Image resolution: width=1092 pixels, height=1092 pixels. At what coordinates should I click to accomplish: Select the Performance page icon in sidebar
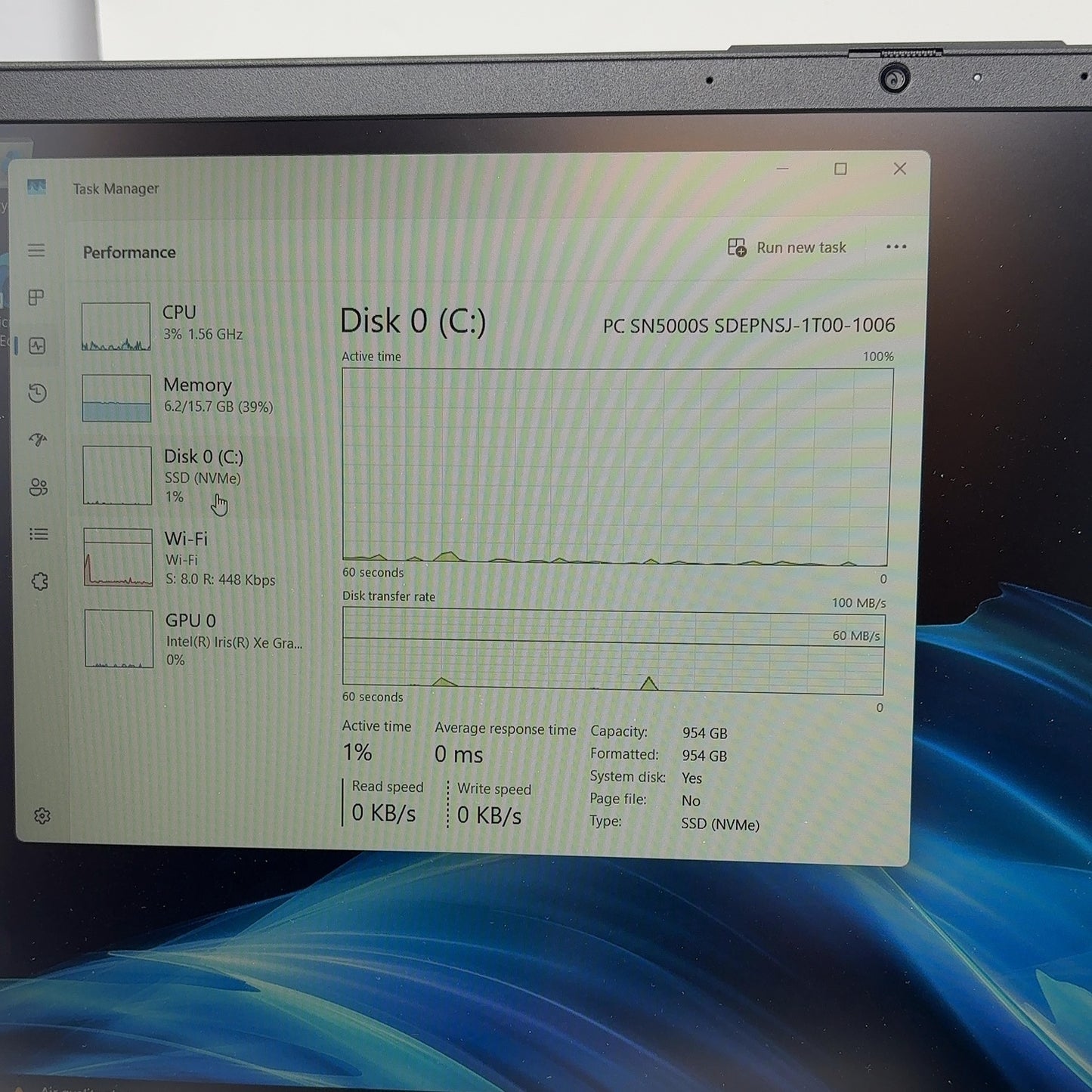click(x=37, y=346)
